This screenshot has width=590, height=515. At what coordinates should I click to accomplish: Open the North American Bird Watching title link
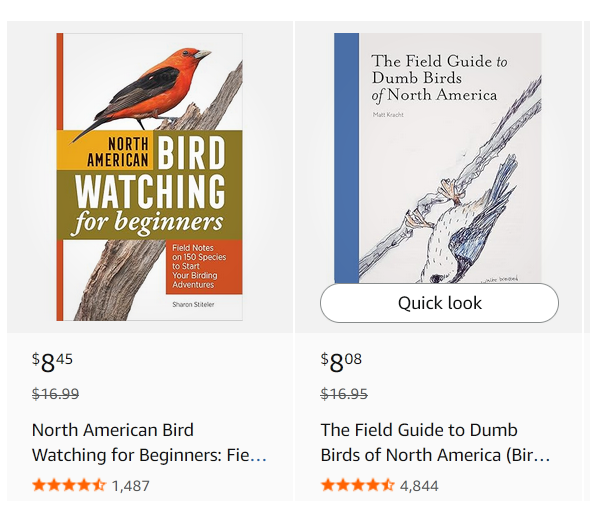pyautogui.click(x=149, y=442)
